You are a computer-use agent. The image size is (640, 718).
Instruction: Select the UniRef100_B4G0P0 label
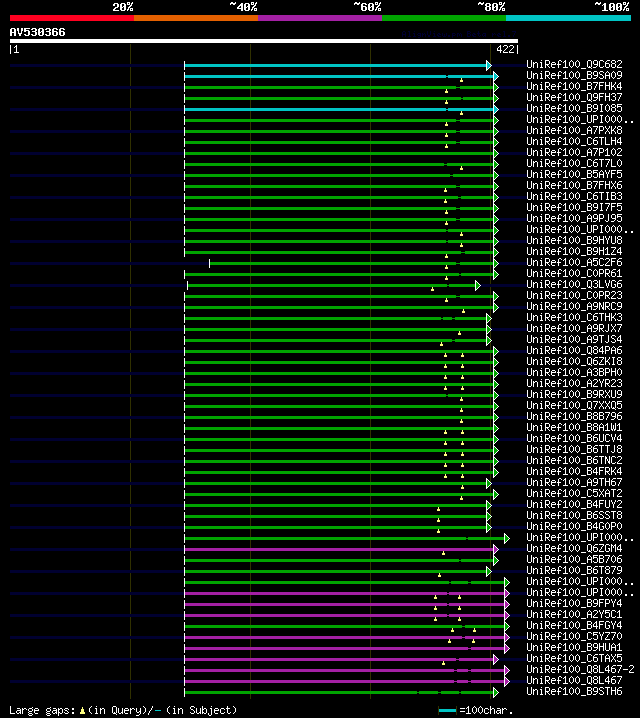coord(574,526)
